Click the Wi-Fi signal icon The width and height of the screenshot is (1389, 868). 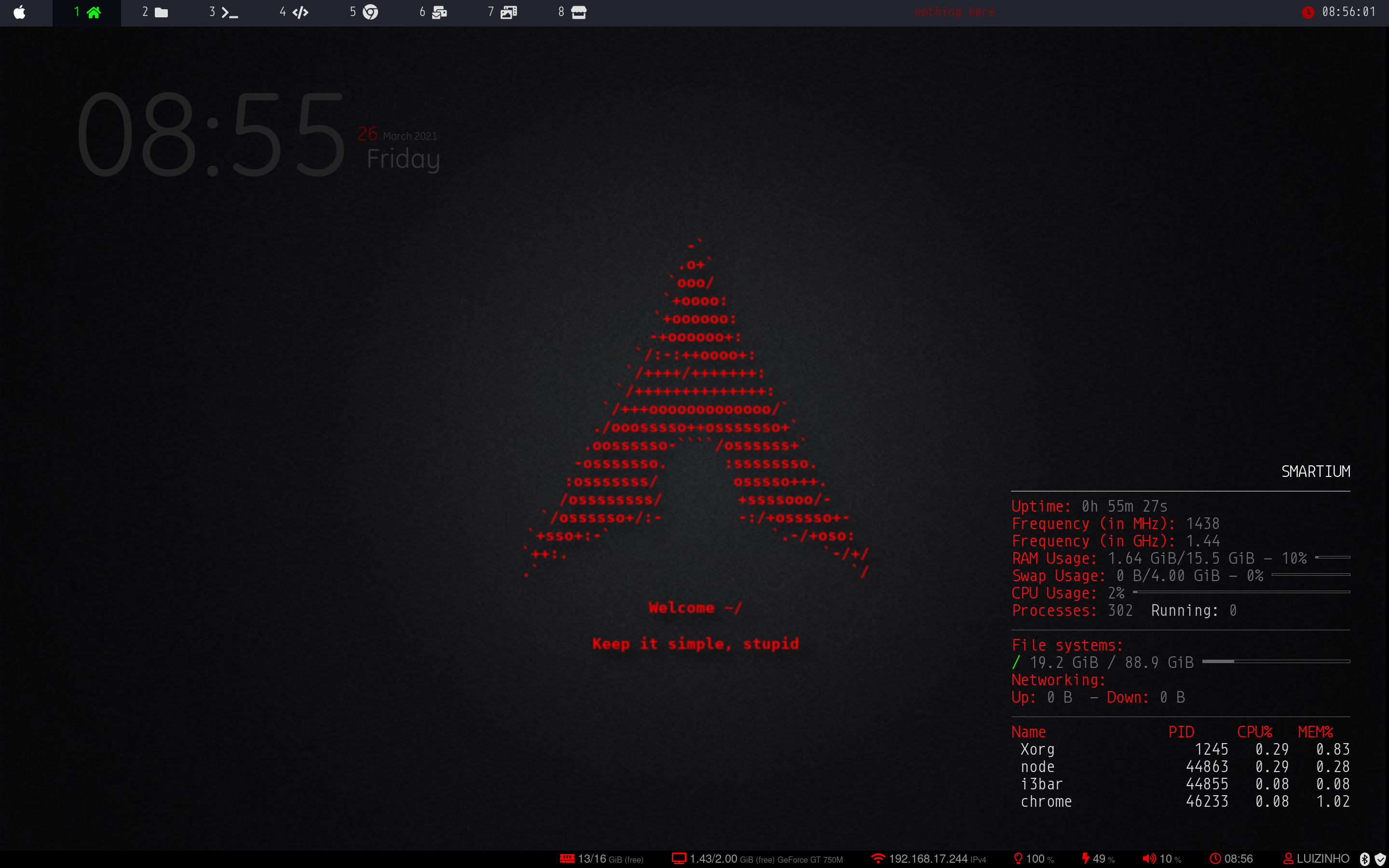(878, 858)
